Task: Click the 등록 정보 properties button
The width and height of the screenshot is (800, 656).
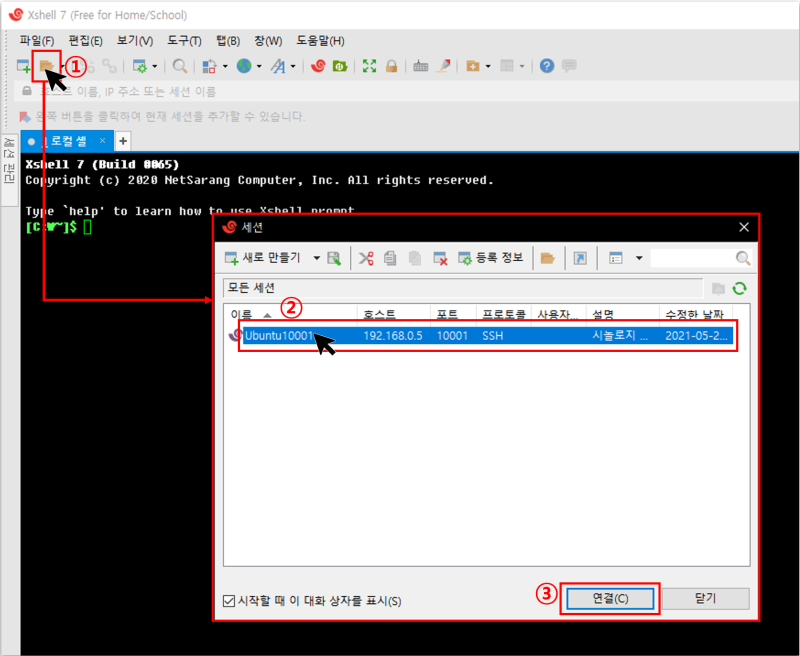Action: 491,258
